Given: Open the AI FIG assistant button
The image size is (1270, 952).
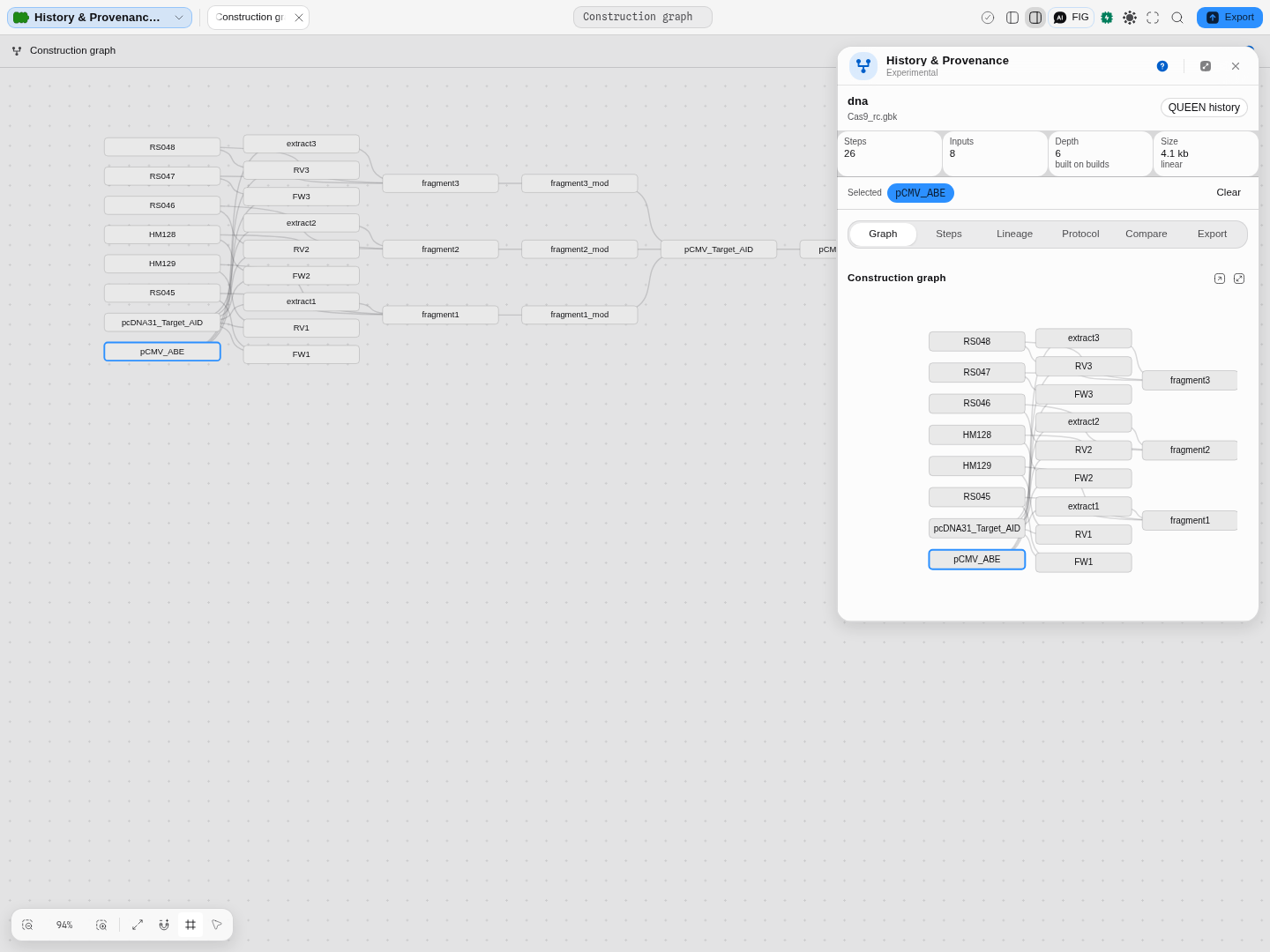Looking at the screenshot, I should pyautogui.click(x=1072, y=18).
